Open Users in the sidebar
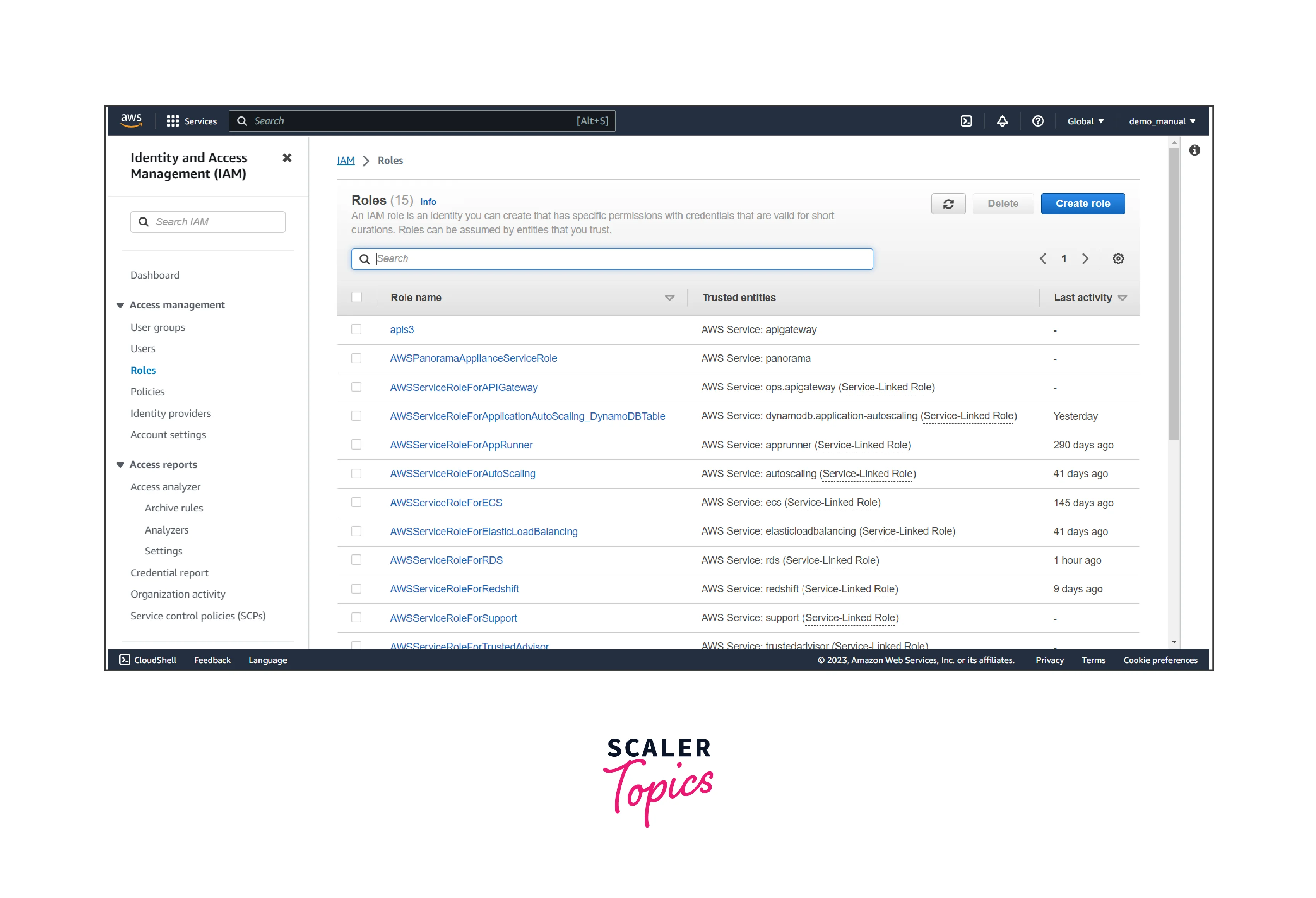The image size is (1316, 898). tap(143, 349)
